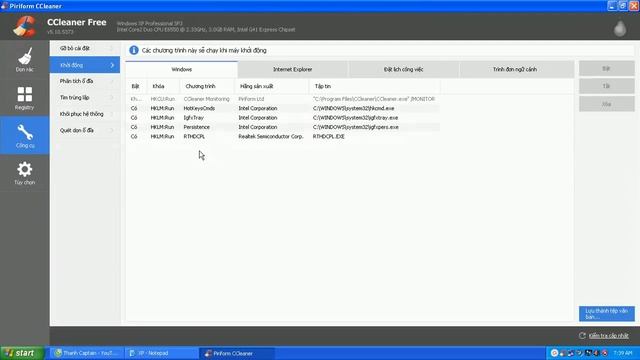Open the Kiểm tra cập nhật link

tap(609, 336)
